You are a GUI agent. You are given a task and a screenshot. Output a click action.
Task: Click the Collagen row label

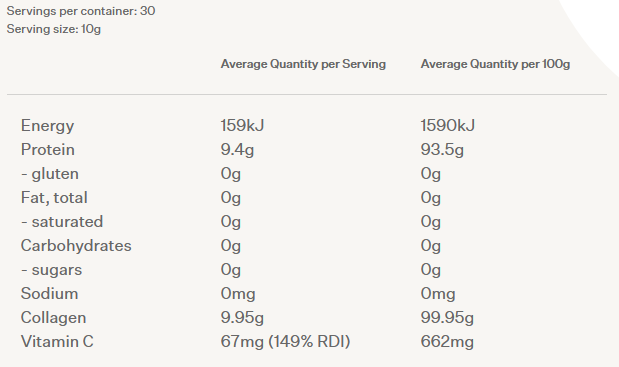coord(53,318)
